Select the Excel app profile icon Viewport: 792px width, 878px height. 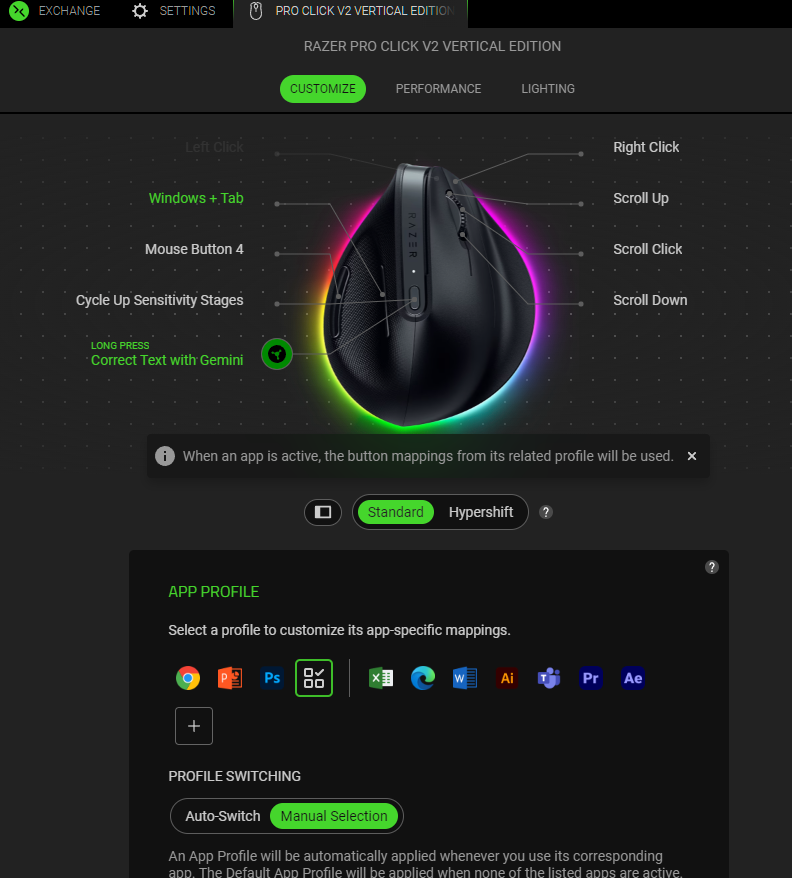(x=381, y=678)
